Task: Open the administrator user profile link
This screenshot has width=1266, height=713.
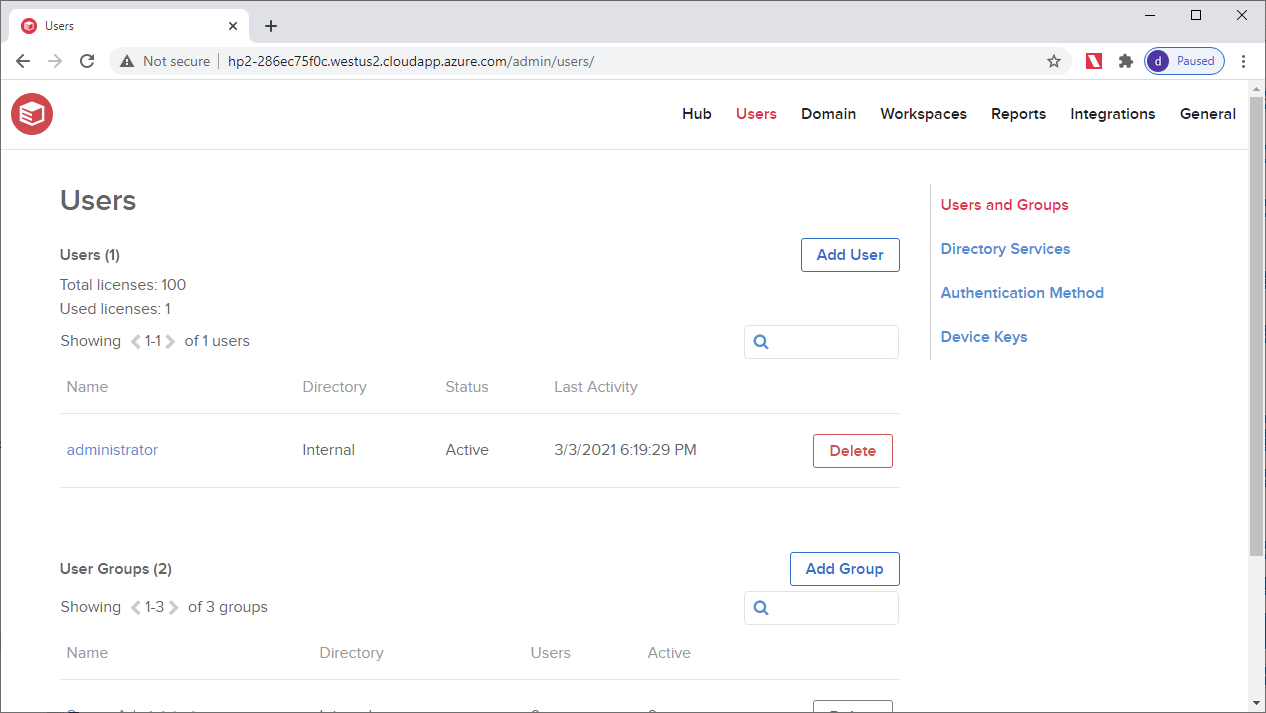Action: pyautogui.click(x=111, y=450)
